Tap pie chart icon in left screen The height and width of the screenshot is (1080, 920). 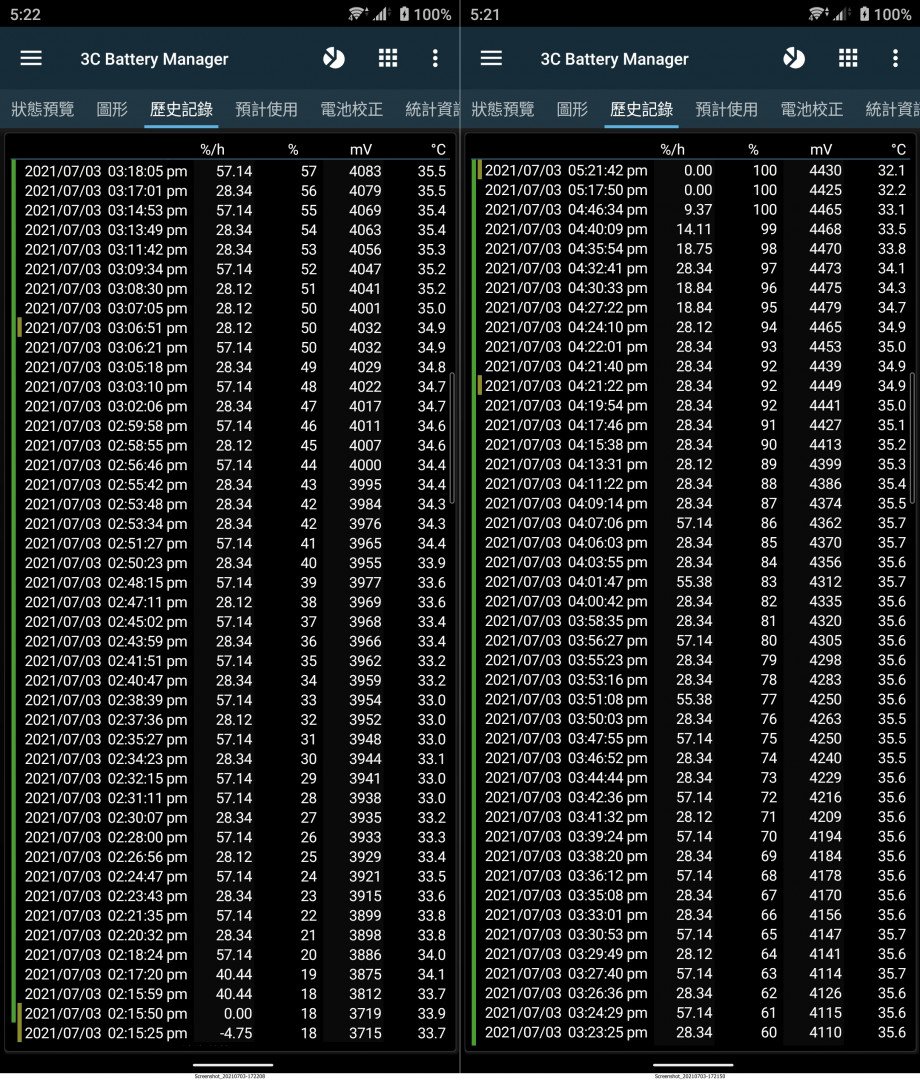(334, 59)
